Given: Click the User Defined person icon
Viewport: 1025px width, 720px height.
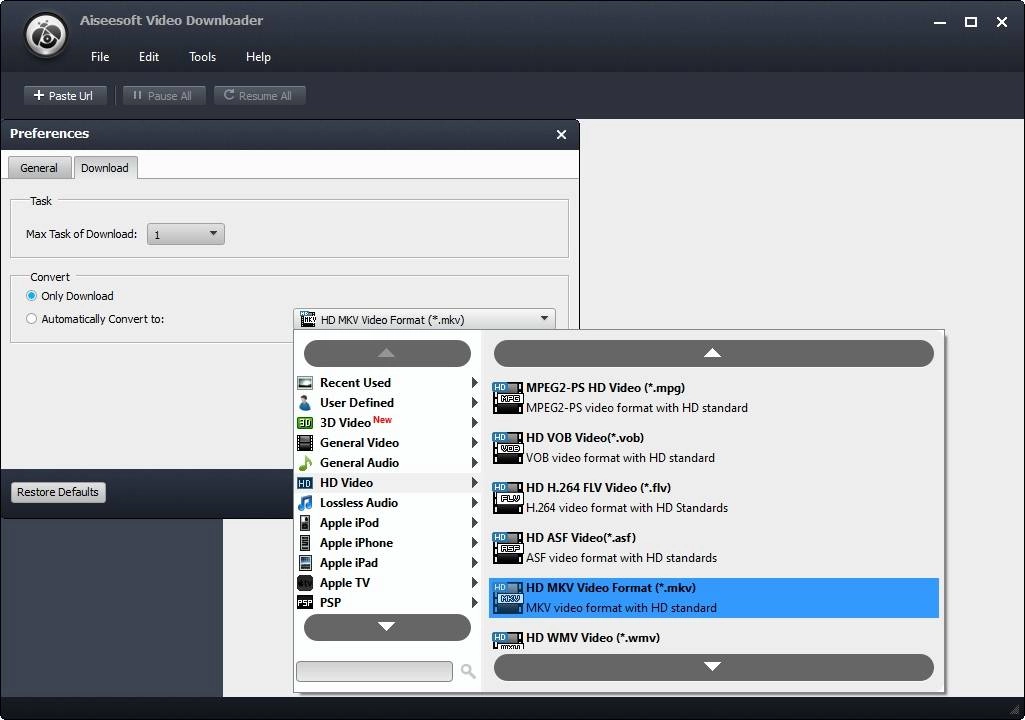Looking at the screenshot, I should tap(305, 403).
